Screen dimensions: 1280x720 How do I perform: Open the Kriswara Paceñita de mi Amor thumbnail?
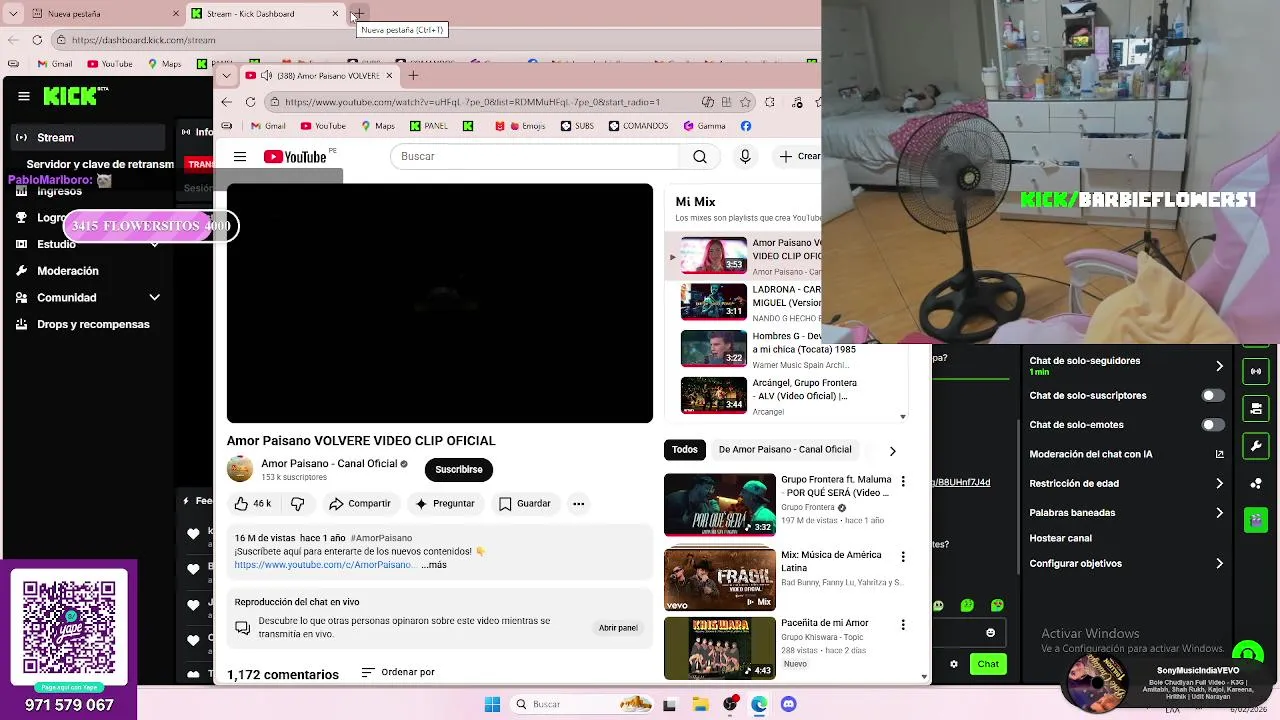pos(720,648)
